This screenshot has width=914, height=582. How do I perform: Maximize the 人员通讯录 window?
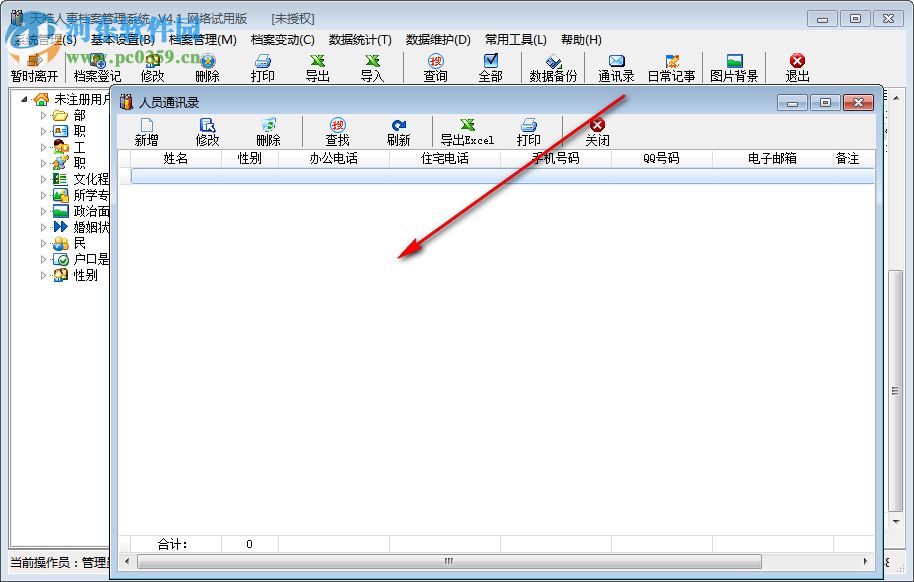[825, 103]
